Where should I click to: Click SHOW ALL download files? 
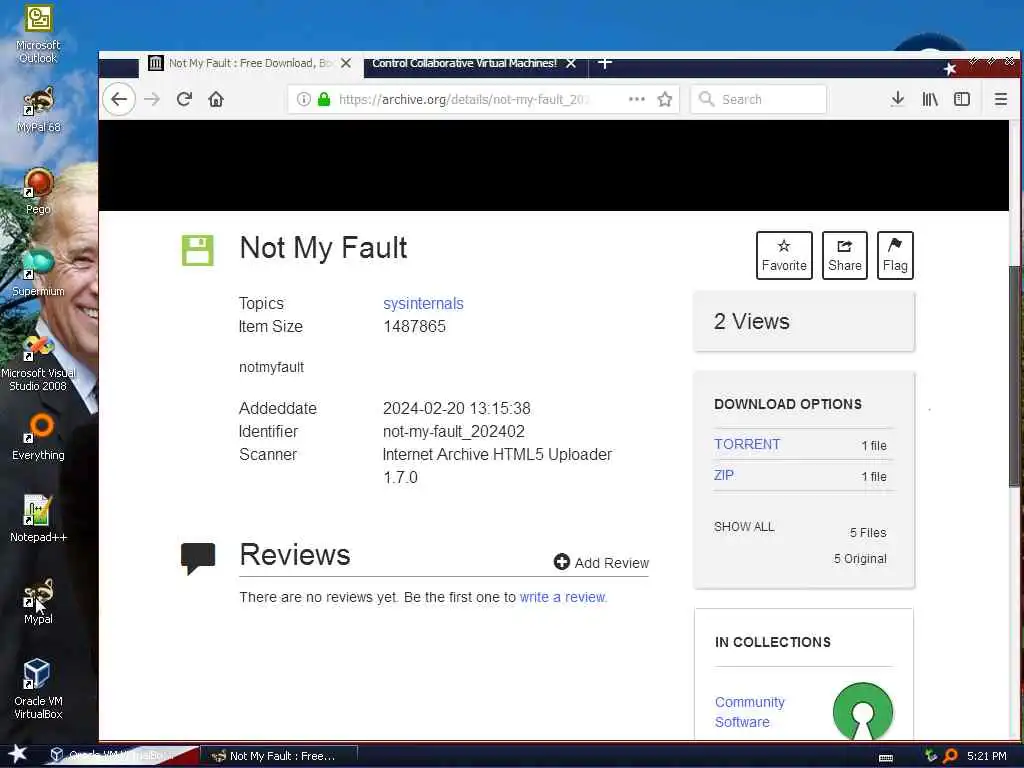[x=744, y=527]
